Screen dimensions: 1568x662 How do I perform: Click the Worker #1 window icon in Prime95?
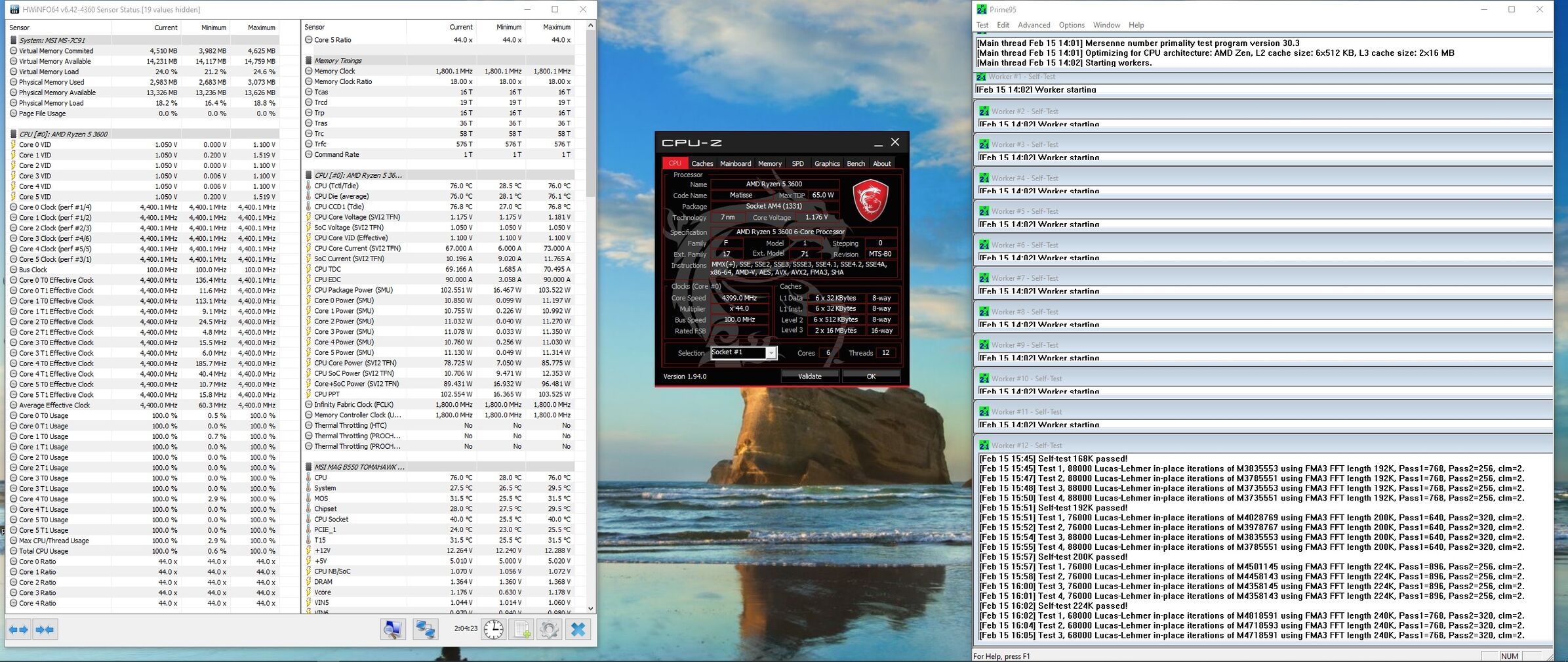pyautogui.click(x=981, y=77)
